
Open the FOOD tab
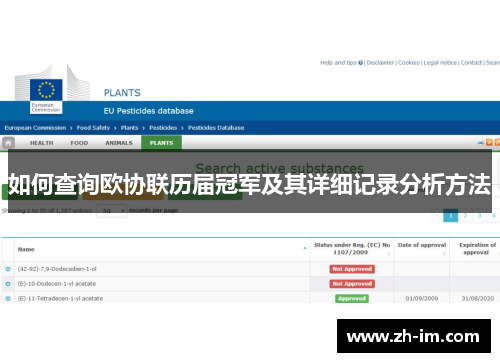coord(79,143)
